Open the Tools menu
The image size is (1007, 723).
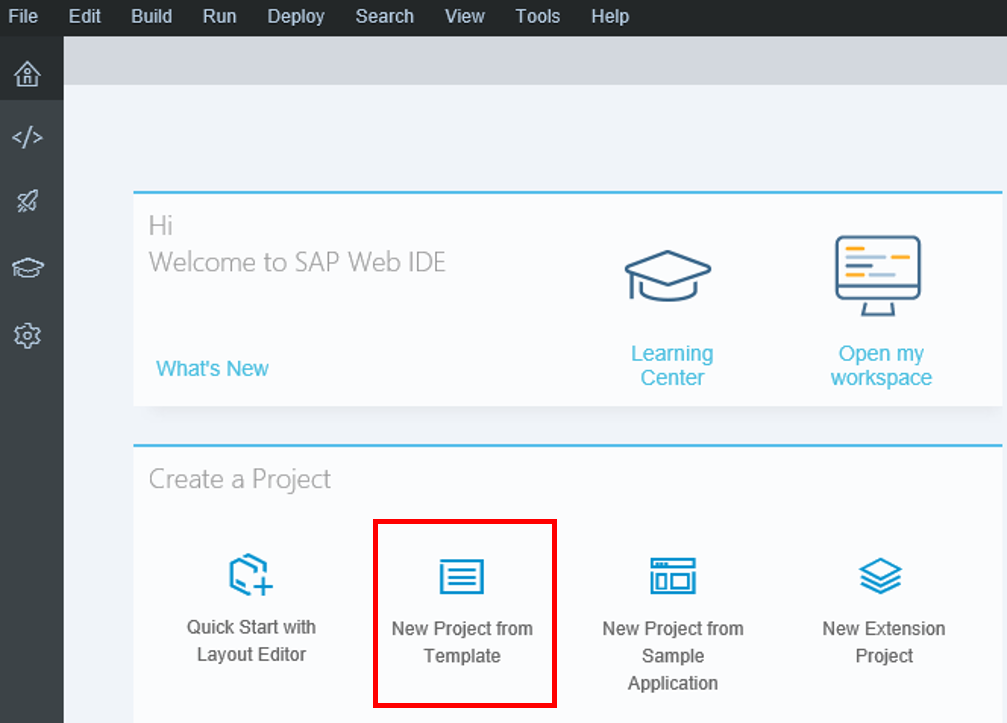tap(538, 16)
